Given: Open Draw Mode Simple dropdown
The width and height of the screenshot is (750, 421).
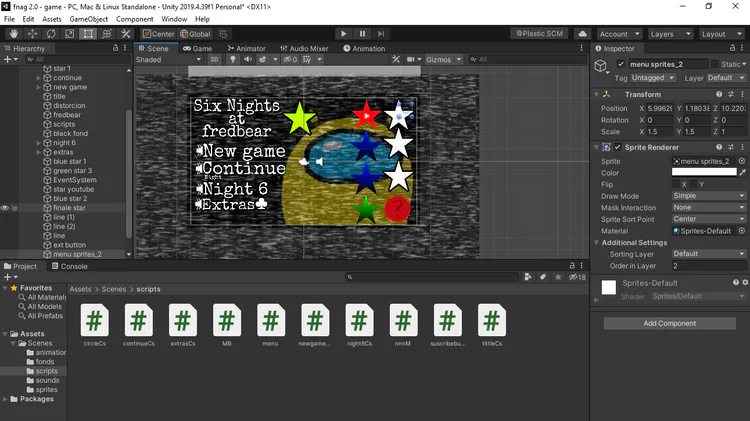Looking at the screenshot, I should [708, 196].
